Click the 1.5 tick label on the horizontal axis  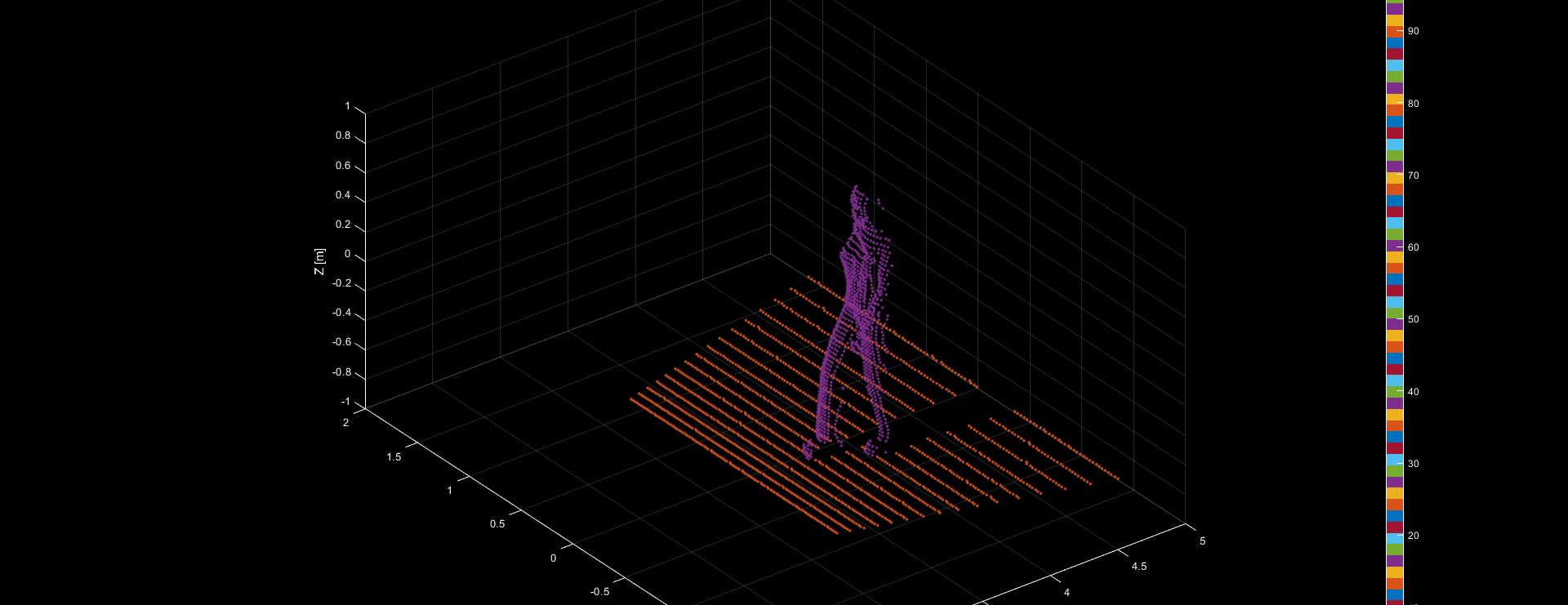[x=394, y=457]
